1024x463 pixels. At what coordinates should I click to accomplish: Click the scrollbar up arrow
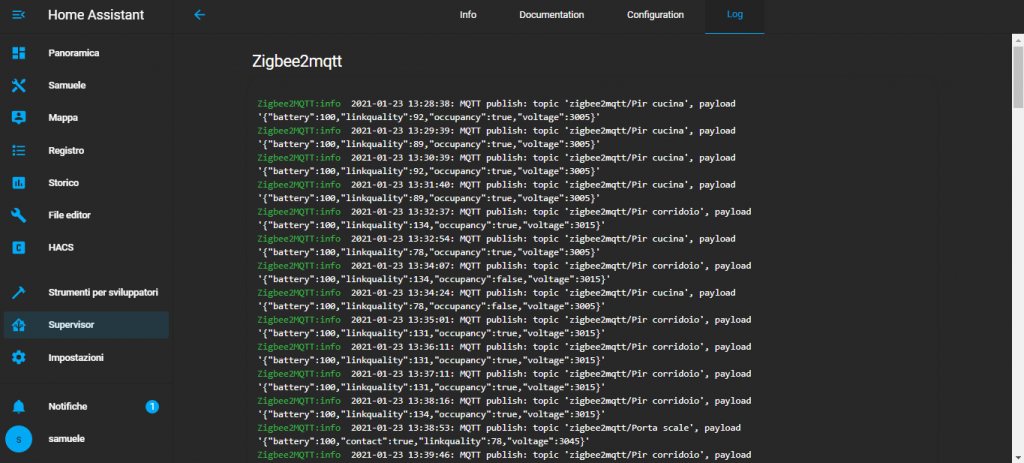pyautogui.click(x=1018, y=39)
